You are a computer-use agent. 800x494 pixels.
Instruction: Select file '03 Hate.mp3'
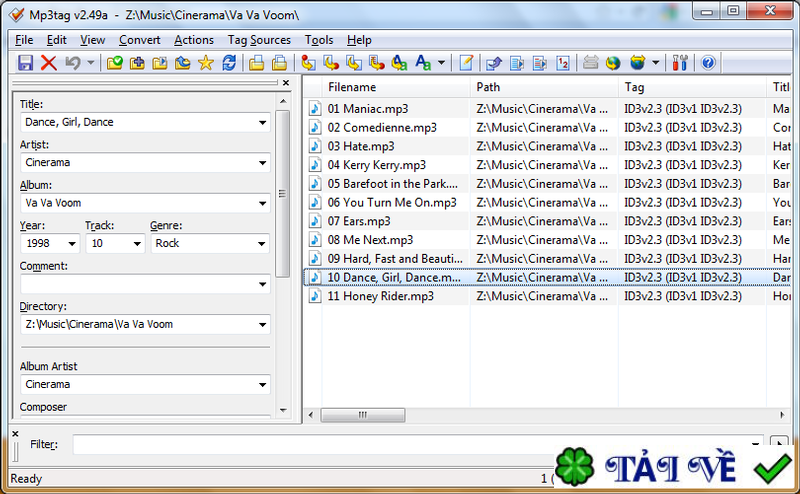[x=361, y=146]
